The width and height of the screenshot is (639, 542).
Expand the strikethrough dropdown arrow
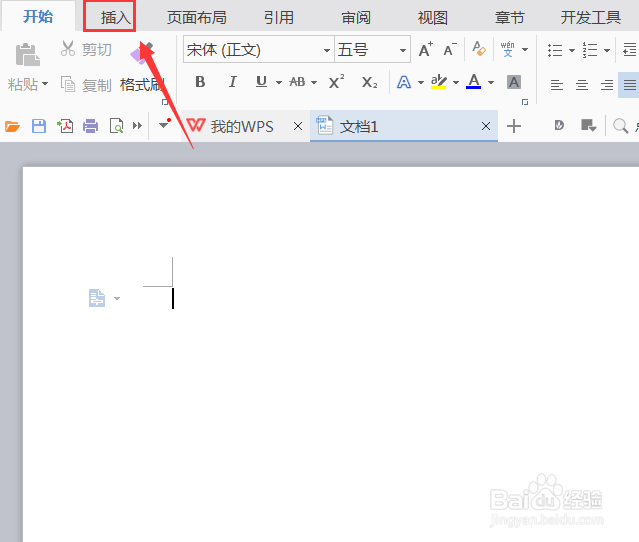coord(314,82)
